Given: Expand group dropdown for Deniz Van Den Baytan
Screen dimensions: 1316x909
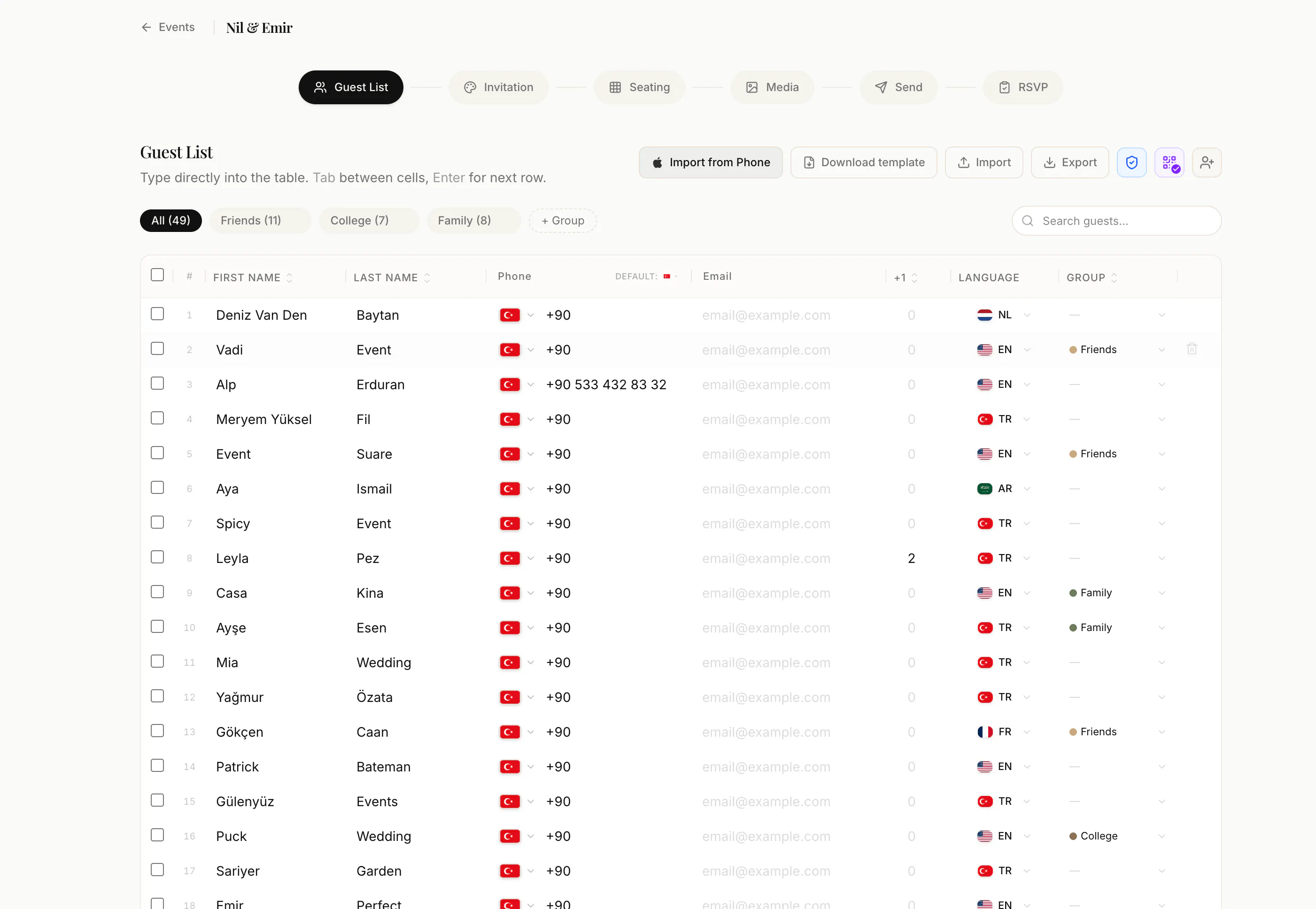Looking at the screenshot, I should (1161, 315).
